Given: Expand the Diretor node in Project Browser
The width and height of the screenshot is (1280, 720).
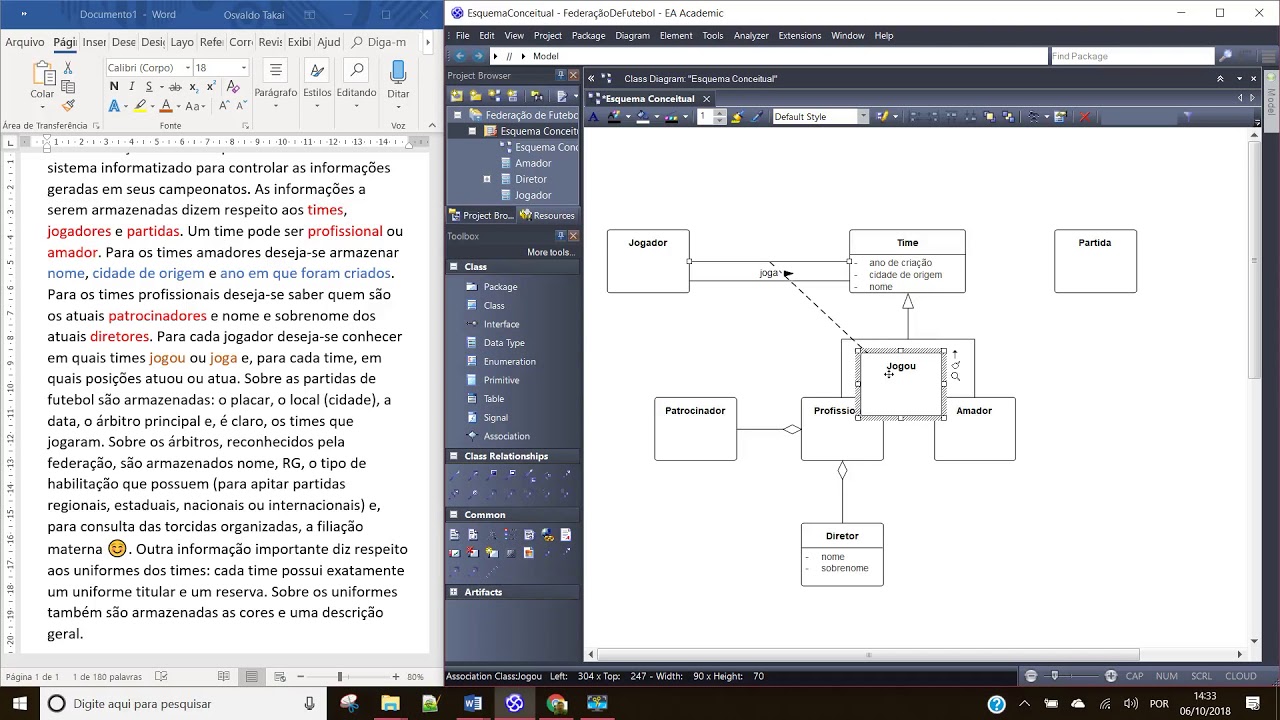Looking at the screenshot, I should click(487, 179).
